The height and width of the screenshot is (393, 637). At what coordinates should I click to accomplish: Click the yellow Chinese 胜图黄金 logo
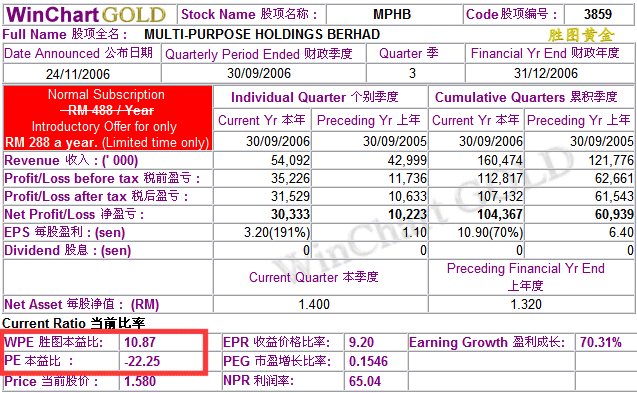(581, 35)
